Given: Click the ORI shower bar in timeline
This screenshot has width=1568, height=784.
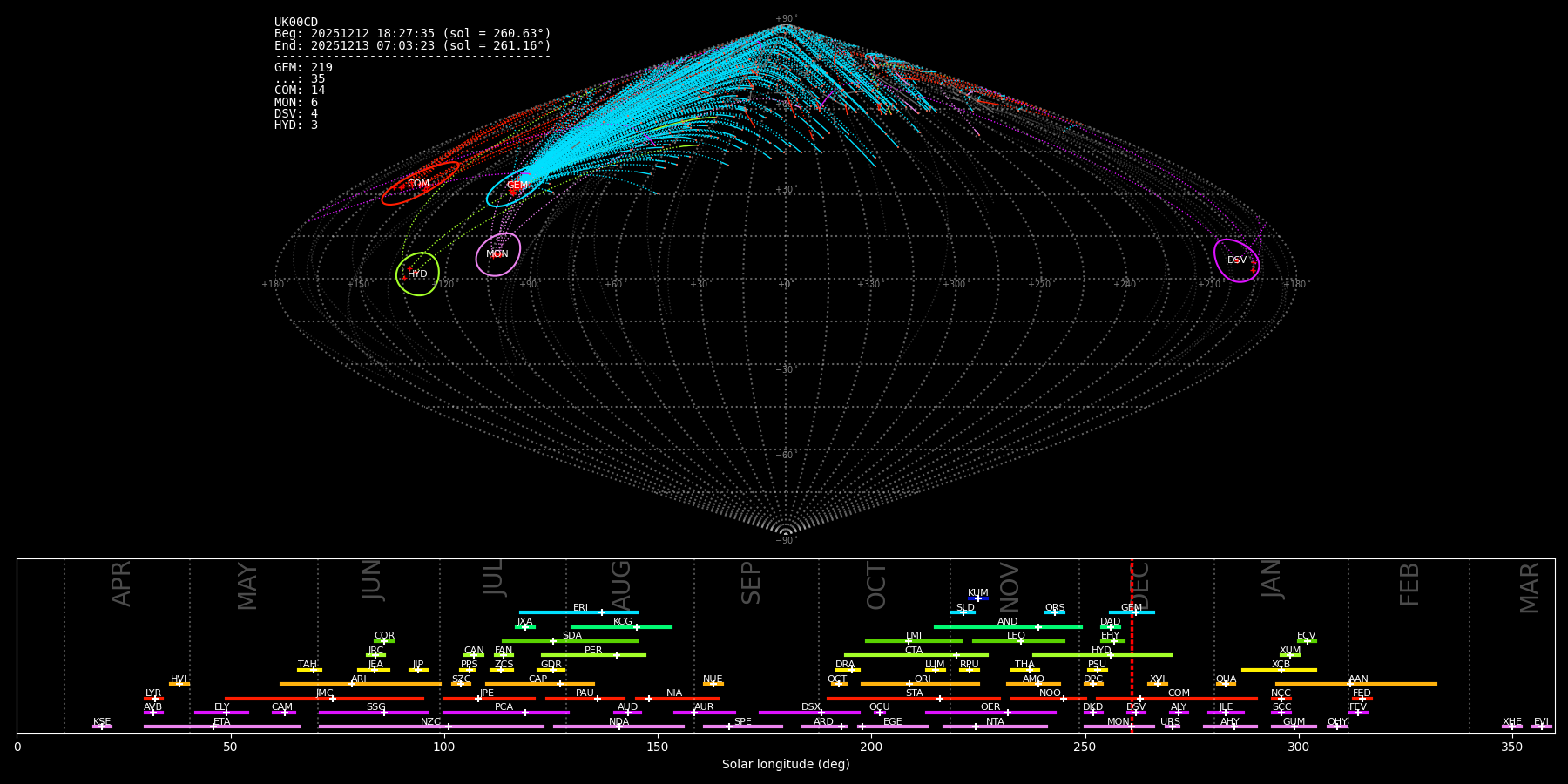Looking at the screenshot, I should pos(920,684).
